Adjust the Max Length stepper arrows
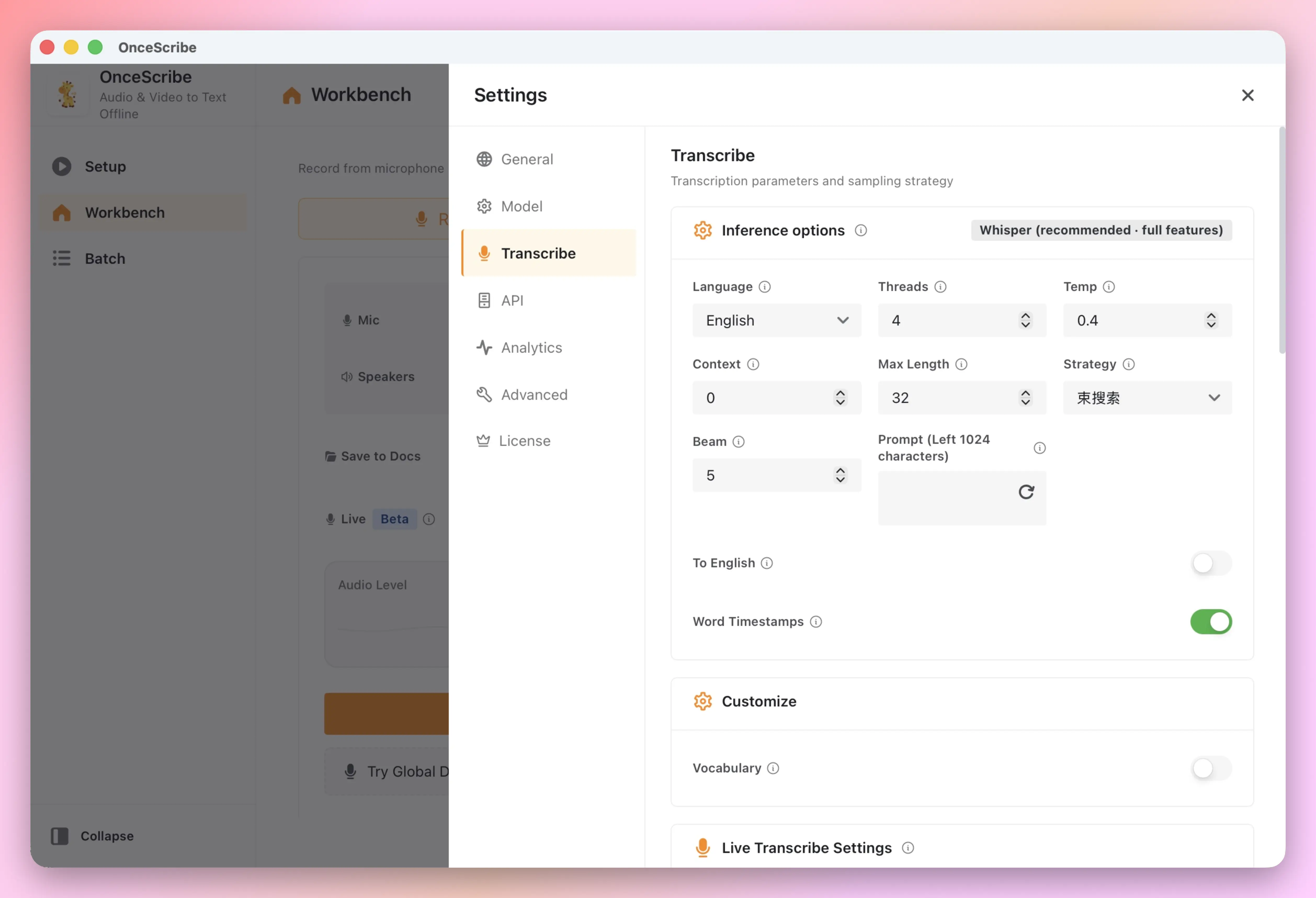The height and width of the screenshot is (898, 1316). click(x=1025, y=398)
